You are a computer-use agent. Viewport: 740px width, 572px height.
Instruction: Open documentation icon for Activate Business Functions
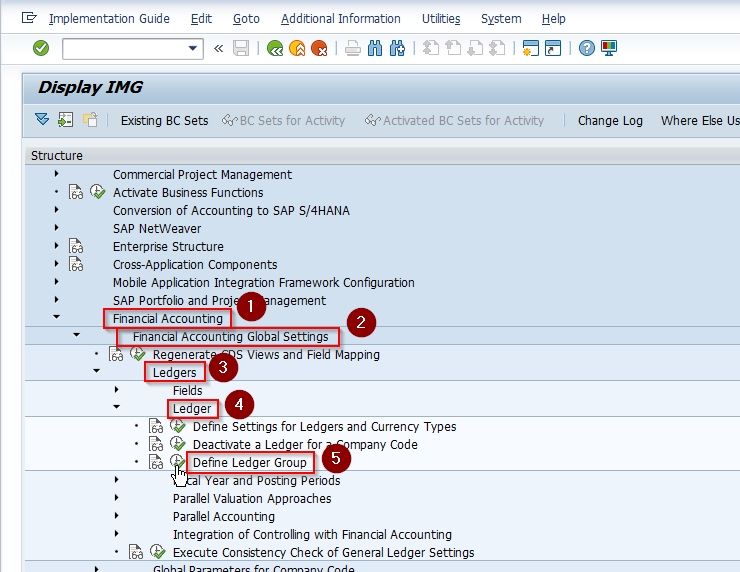coord(76,192)
